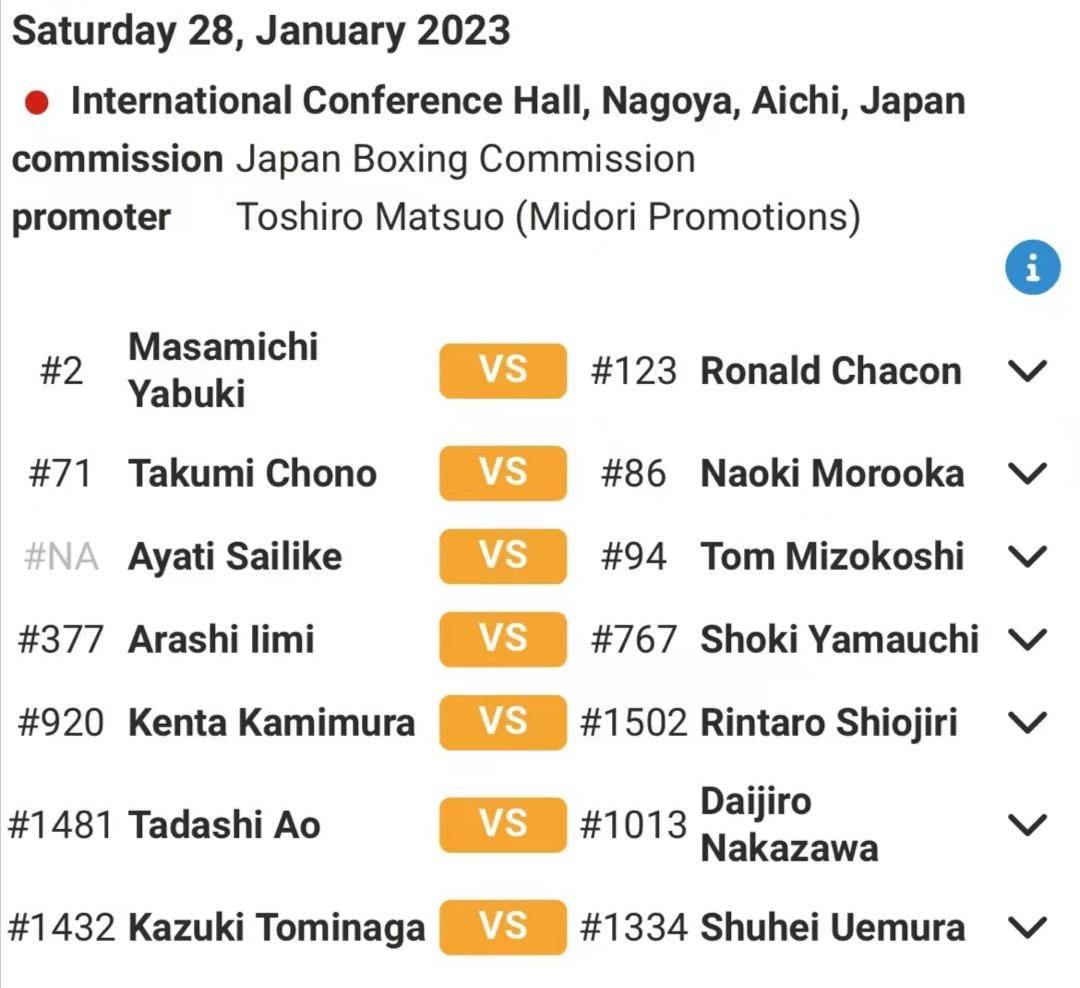Image resolution: width=1080 pixels, height=988 pixels.
Task: Open Tadashi Ao's boxer profile
Action: (x=225, y=825)
